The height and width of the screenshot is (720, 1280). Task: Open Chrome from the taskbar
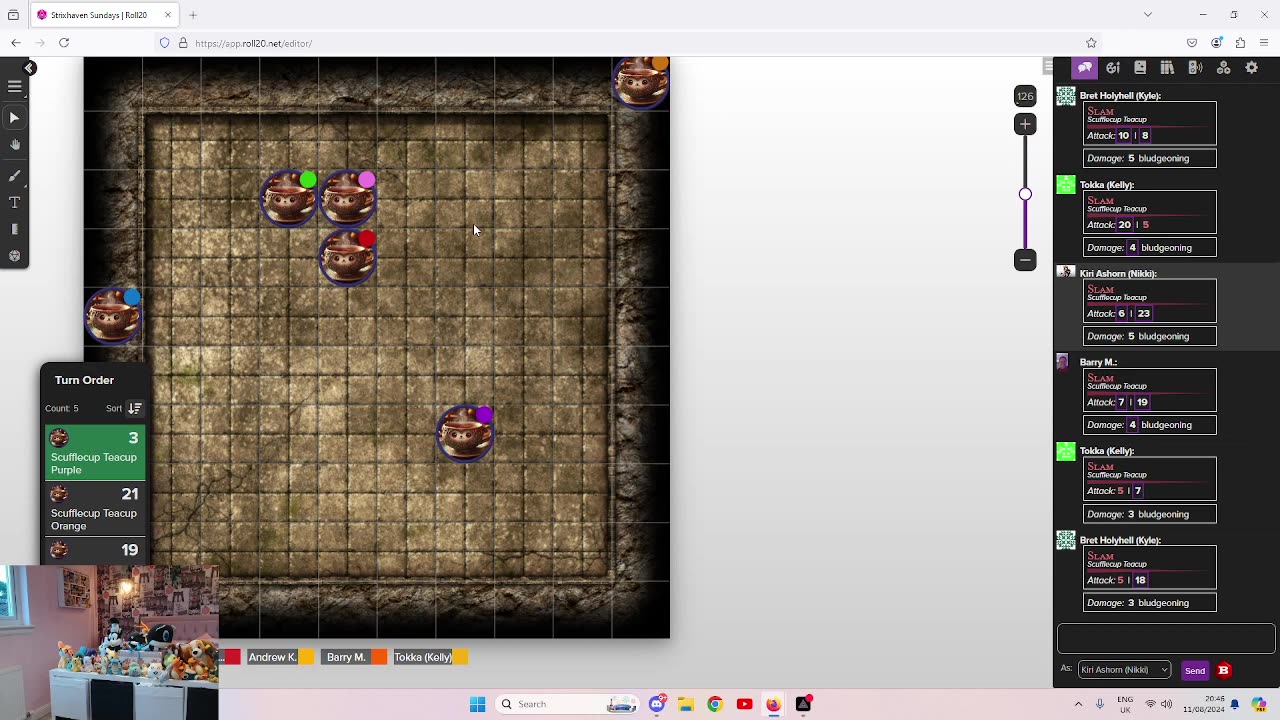(x=714, y=704)
